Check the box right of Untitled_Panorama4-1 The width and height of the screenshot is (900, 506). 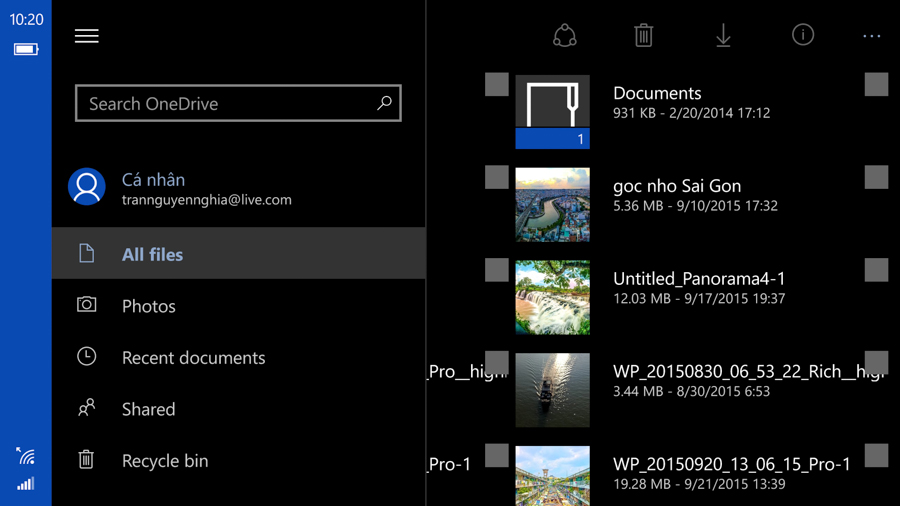coord(876,270)
